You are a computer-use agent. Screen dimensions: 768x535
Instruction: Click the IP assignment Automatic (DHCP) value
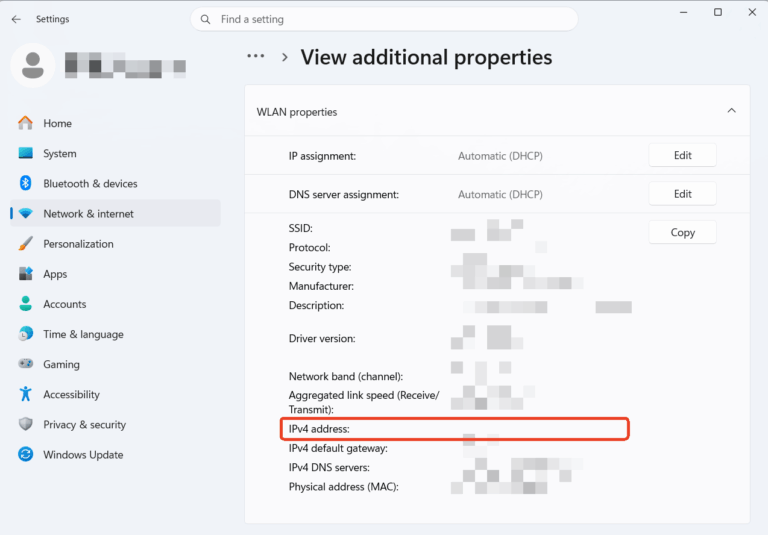pos(500,156)
